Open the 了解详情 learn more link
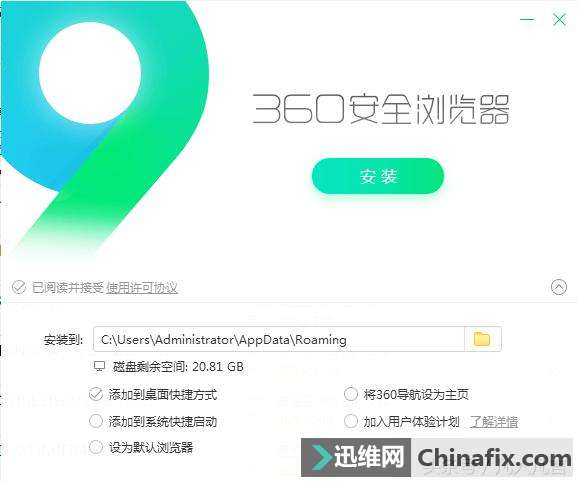 (494, 422)
